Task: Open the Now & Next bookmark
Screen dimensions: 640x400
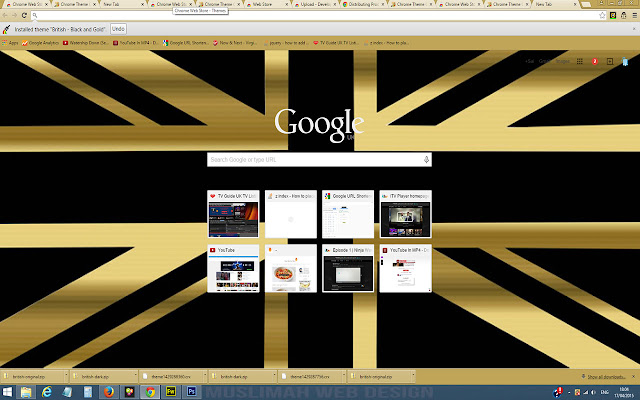Action: click(235, 42)
